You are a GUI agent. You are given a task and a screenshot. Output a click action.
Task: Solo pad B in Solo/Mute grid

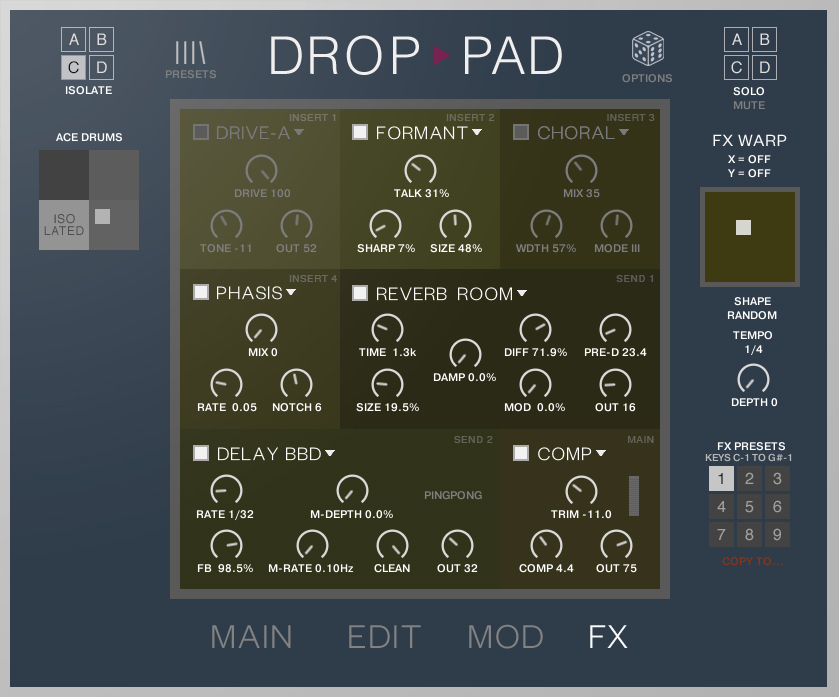tap(764, 40)
